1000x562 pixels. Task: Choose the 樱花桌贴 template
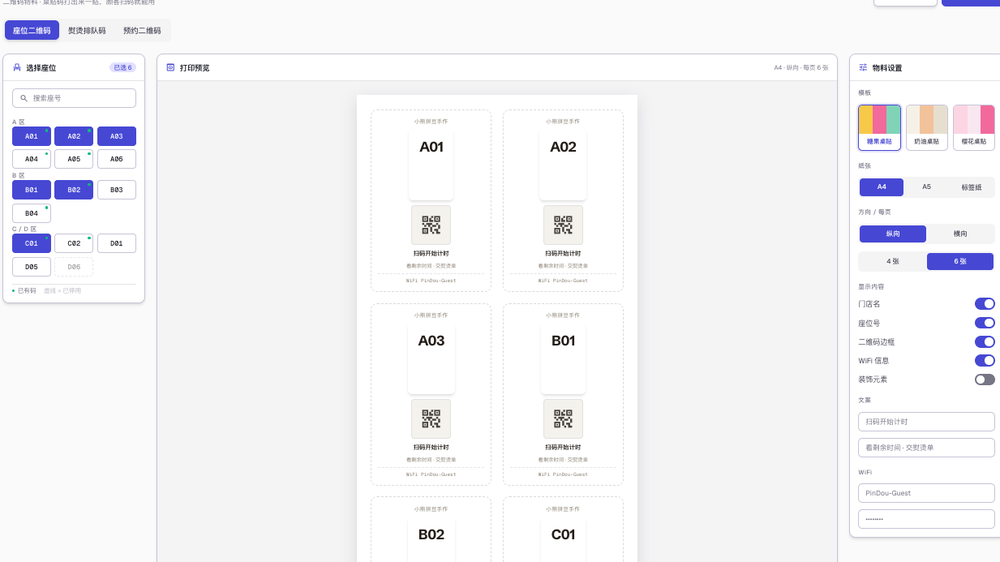[x=974, y=128]
